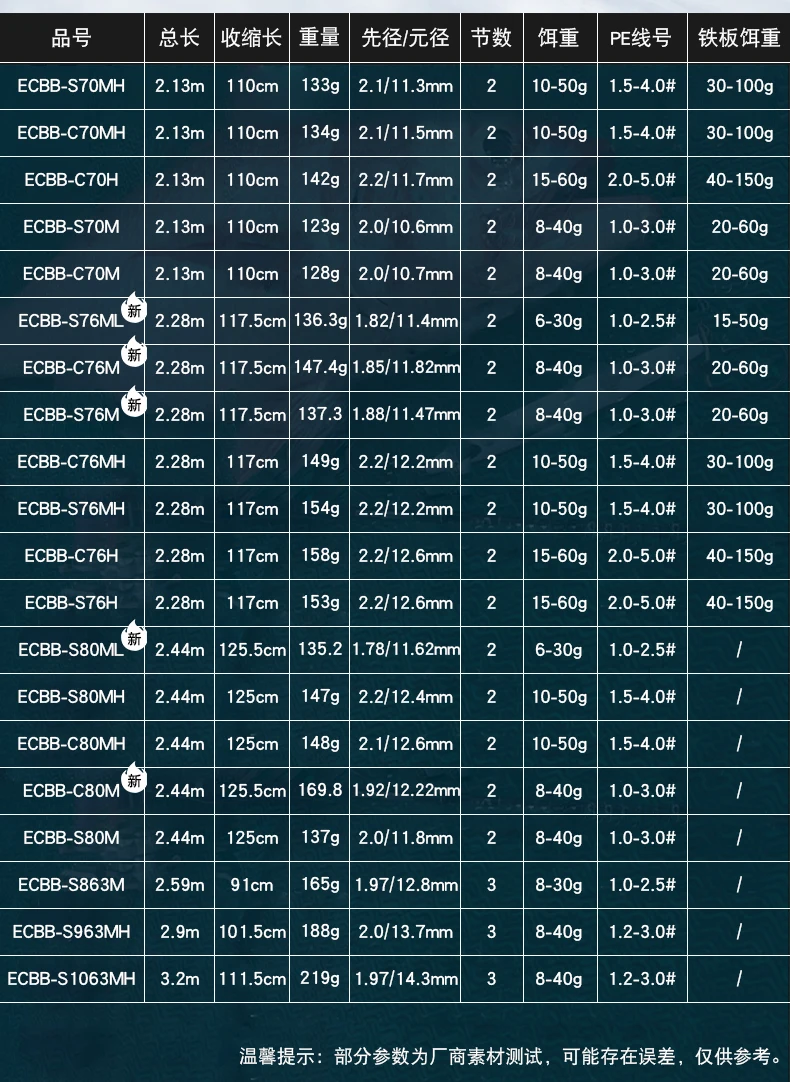The width and height of the screenshot is (790, 1082).
Task: Click the 1.97/12.8mm diameter cell
Action: (x=406, y=884)
